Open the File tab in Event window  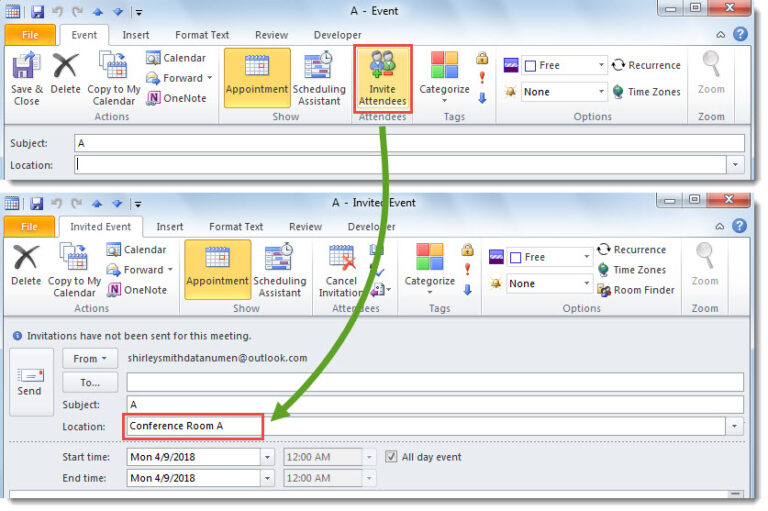click(30, 35)
